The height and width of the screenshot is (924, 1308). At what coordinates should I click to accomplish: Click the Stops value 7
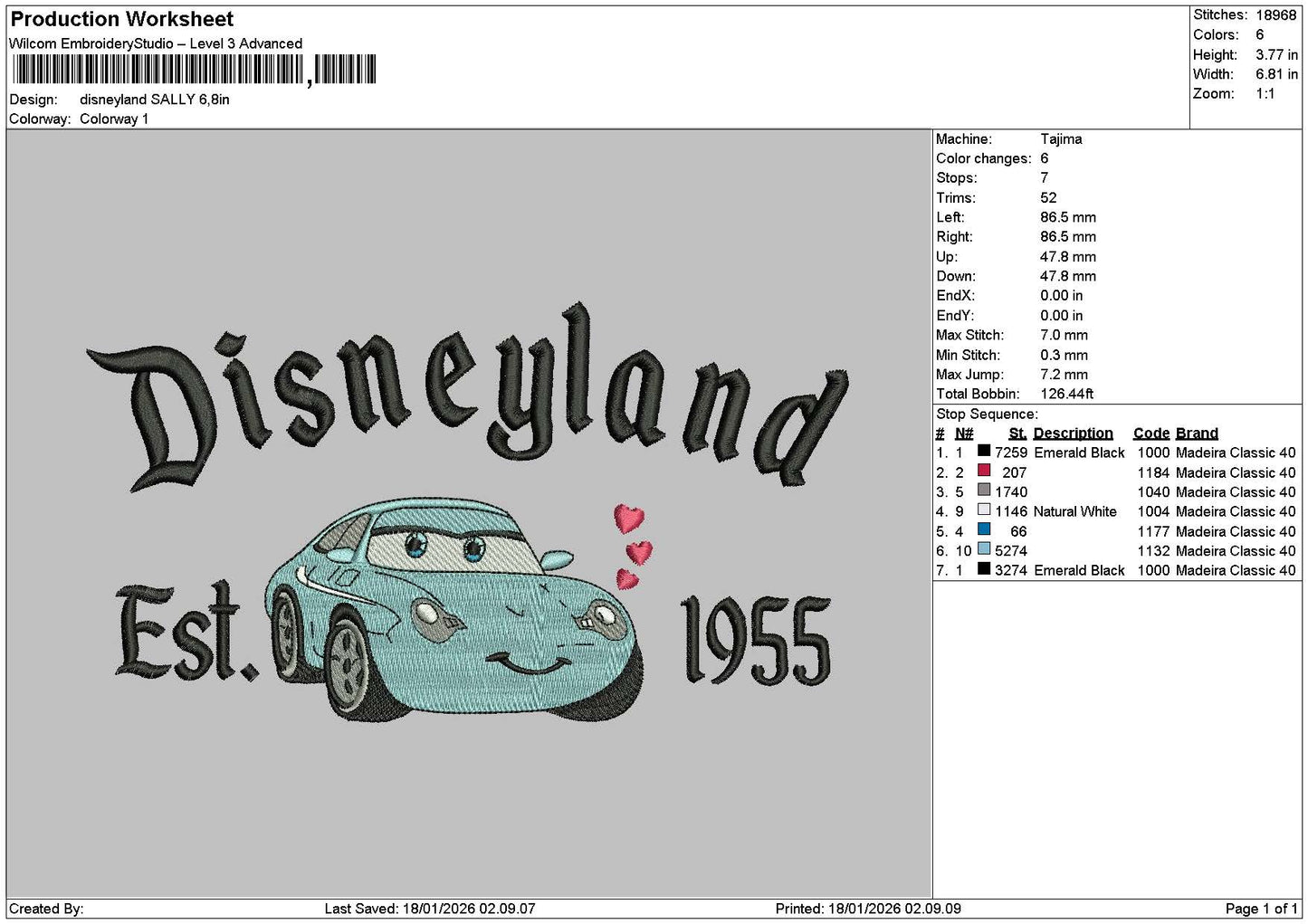point(1045,178)
